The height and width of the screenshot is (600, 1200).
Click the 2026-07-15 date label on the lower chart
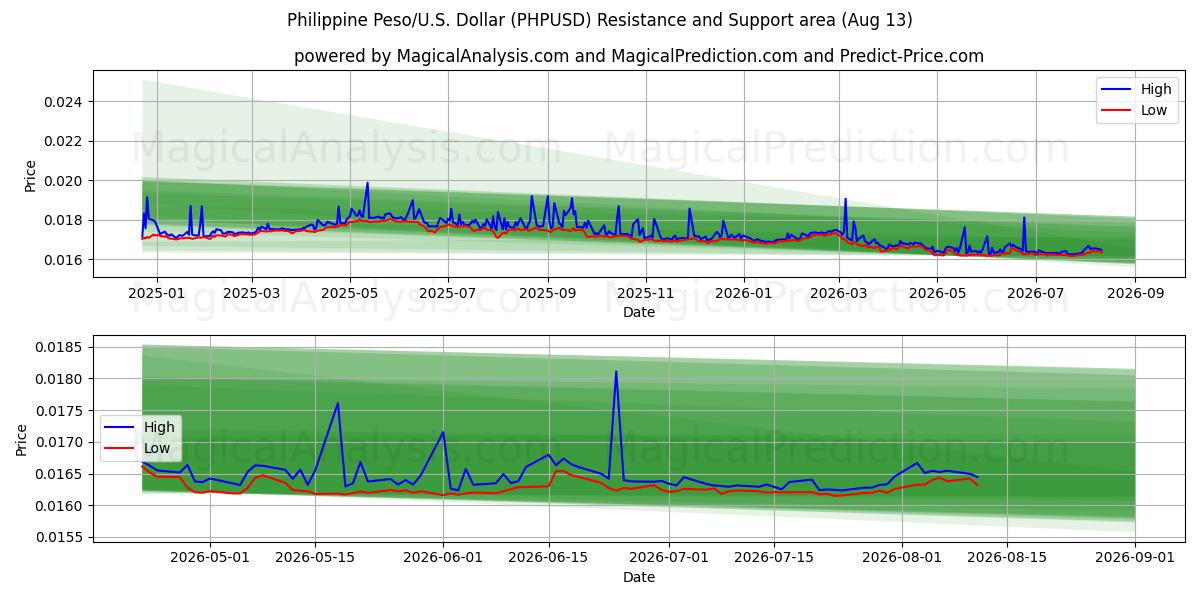pyautogui.click(x=773, y=560)
